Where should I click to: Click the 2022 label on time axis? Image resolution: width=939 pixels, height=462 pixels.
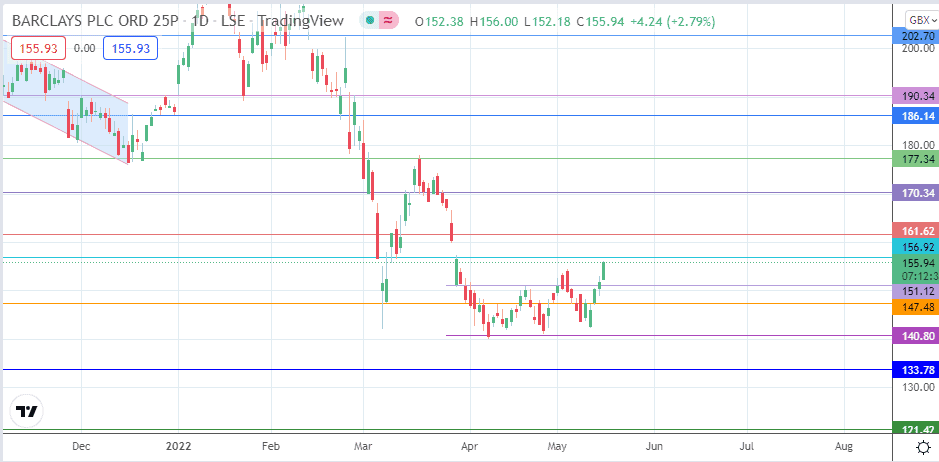coord(178,446)
